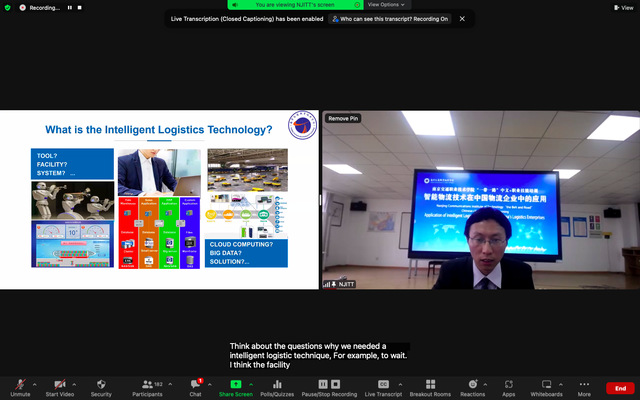This screenshot has height=400, width=640.
Task: Expand audio options arrow next to Unmute
Action: pyautogui.click(x=34, y=383)
